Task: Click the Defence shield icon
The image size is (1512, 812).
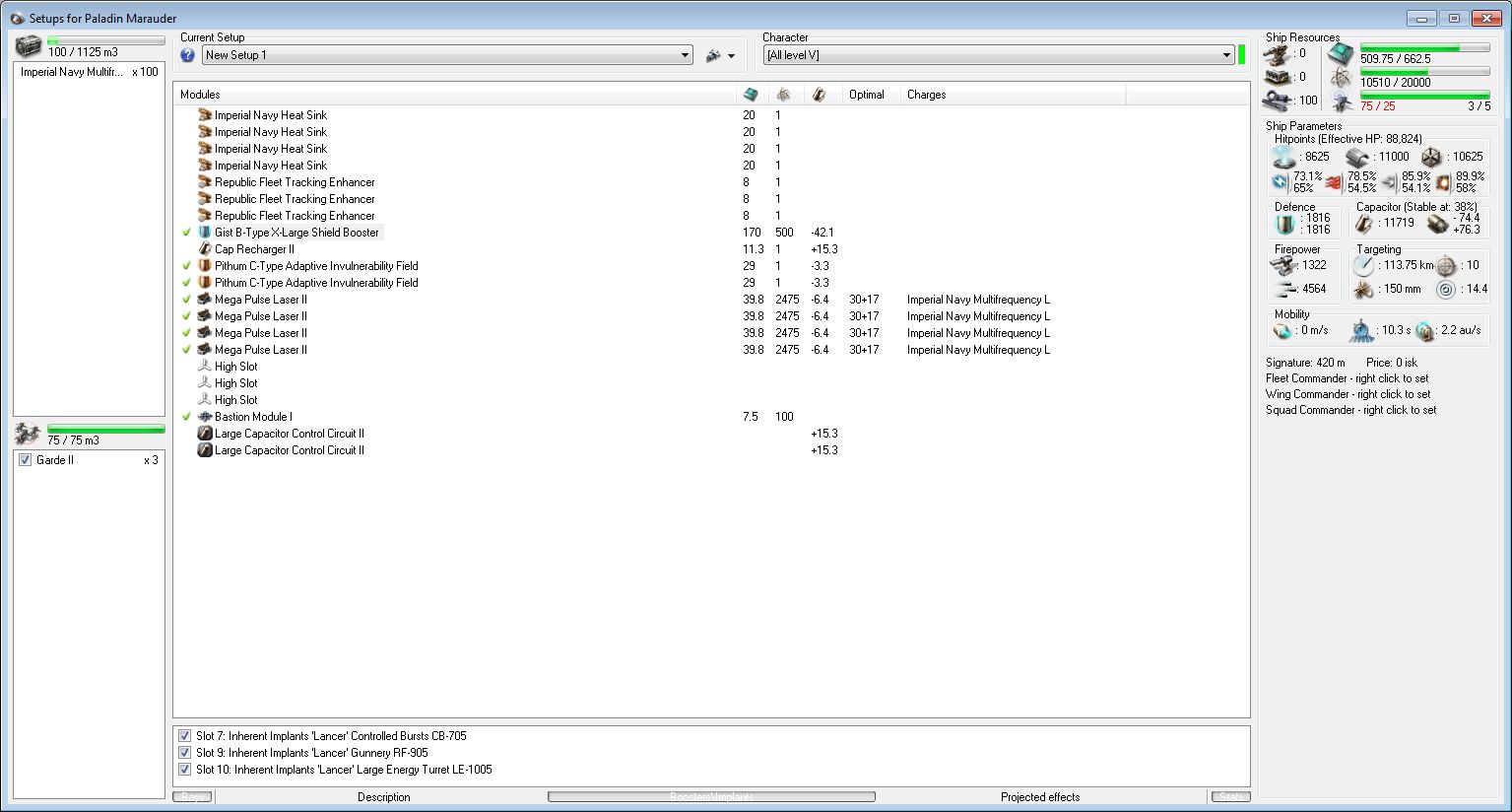Action: click(x=1283, y=224)
